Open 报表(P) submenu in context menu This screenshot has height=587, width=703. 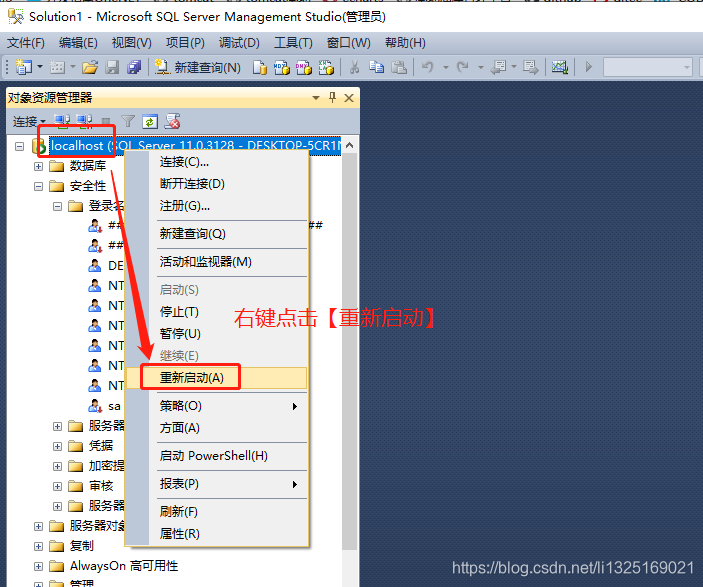[x=217, y=484]
